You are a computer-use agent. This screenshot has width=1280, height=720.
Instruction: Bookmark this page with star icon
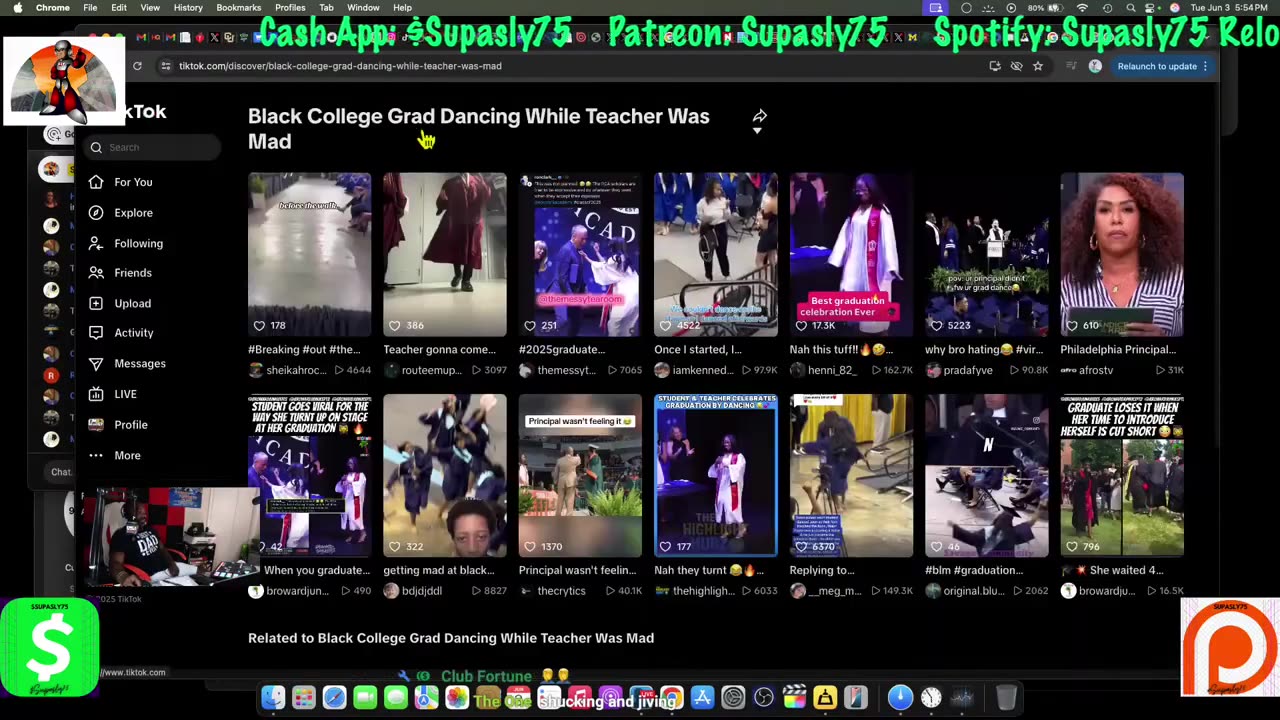pyautogui.click(x=1038, y=66)
